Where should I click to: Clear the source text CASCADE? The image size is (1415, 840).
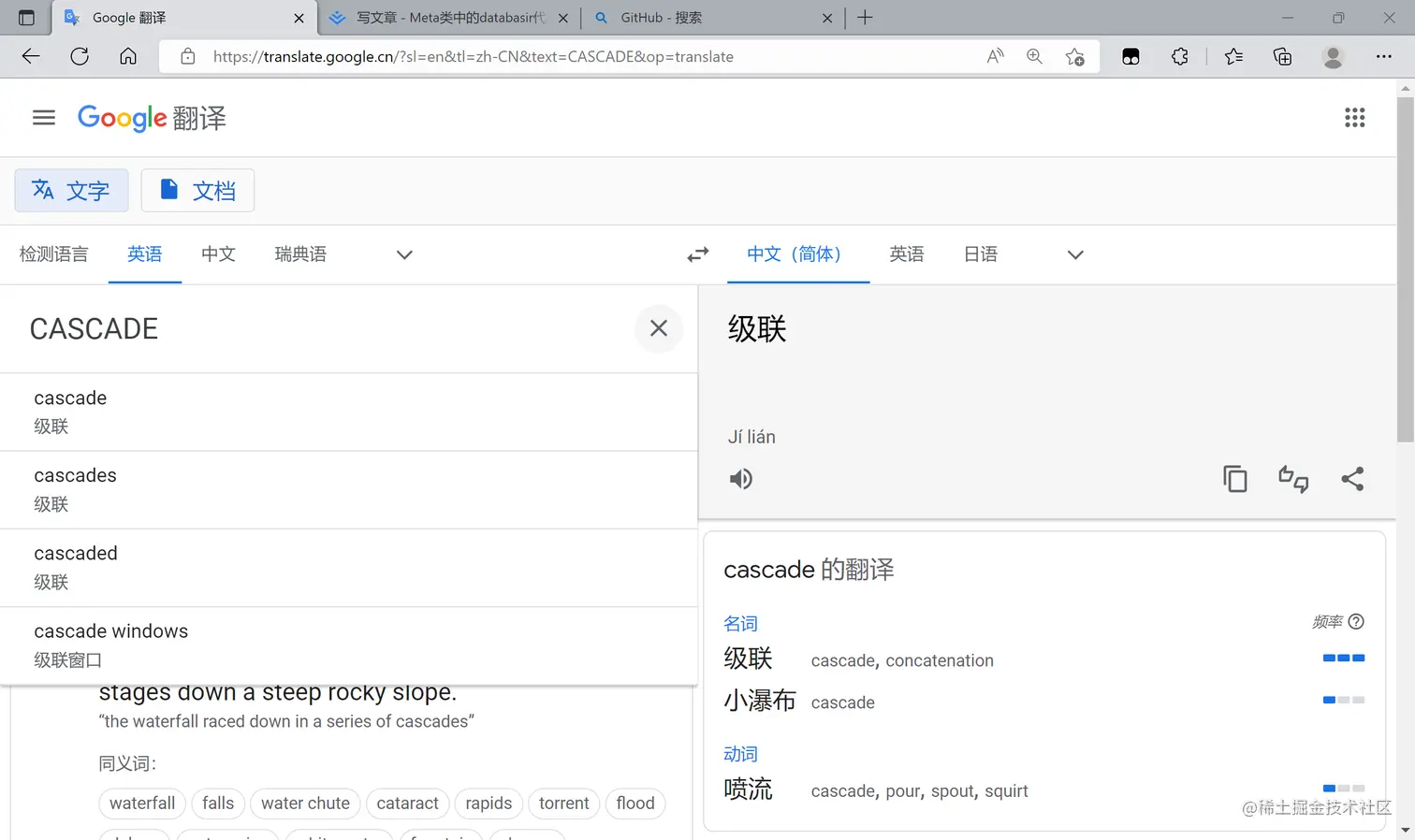[x=659, y=328]
